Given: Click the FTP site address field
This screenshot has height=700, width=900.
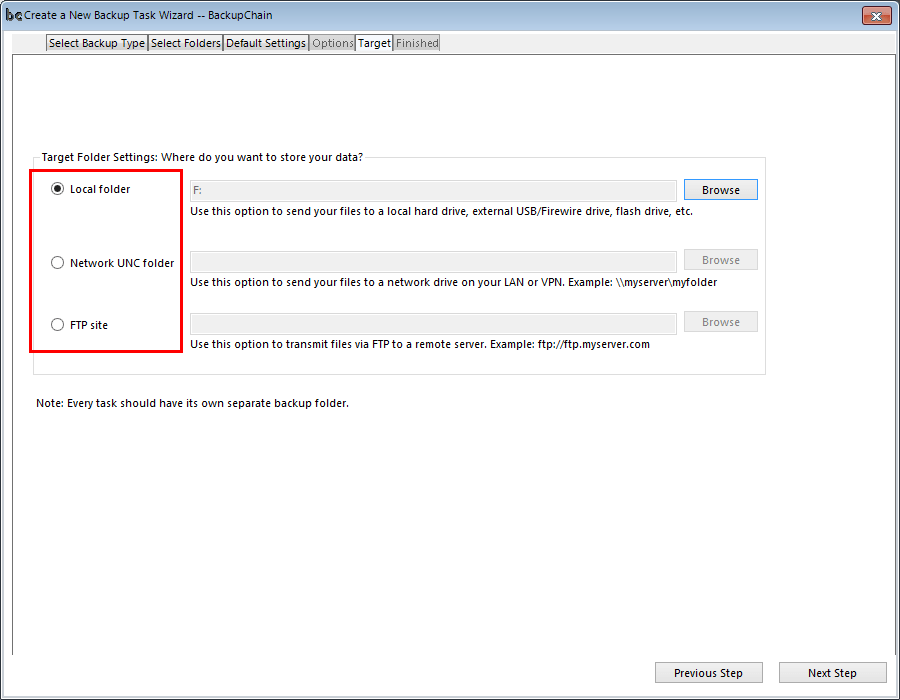Looking at the screenshot, I should tap(433, 324).
